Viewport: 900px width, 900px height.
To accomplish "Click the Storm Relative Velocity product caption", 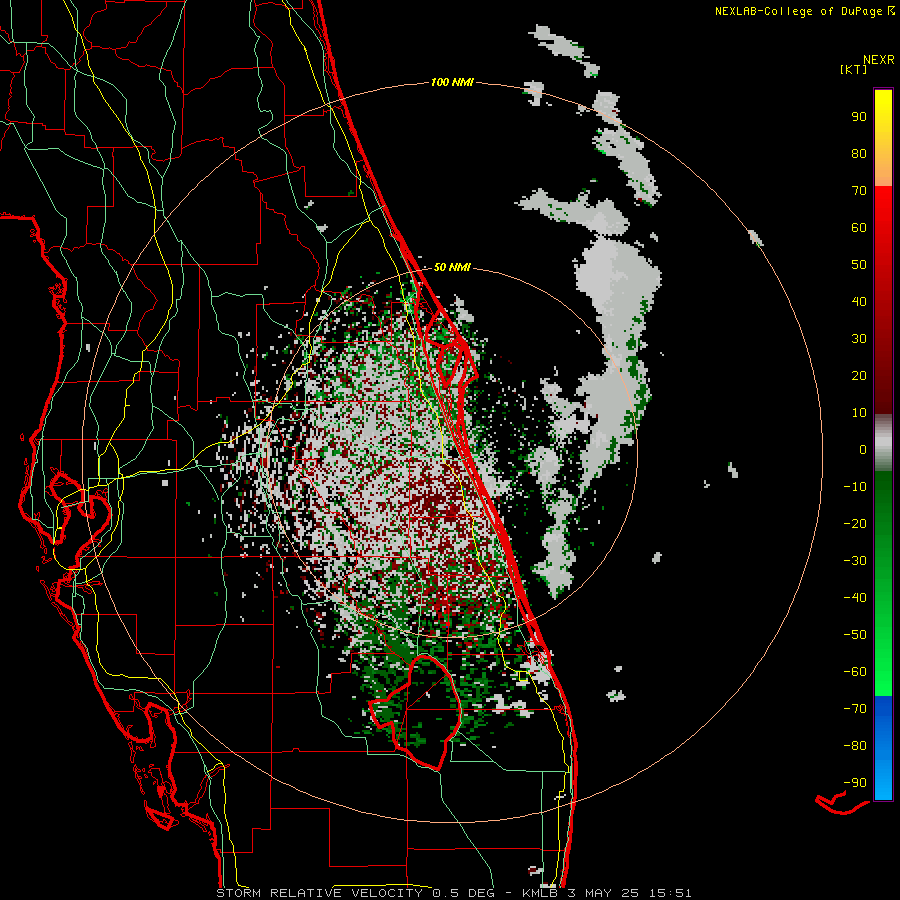I will pos(453,893).
